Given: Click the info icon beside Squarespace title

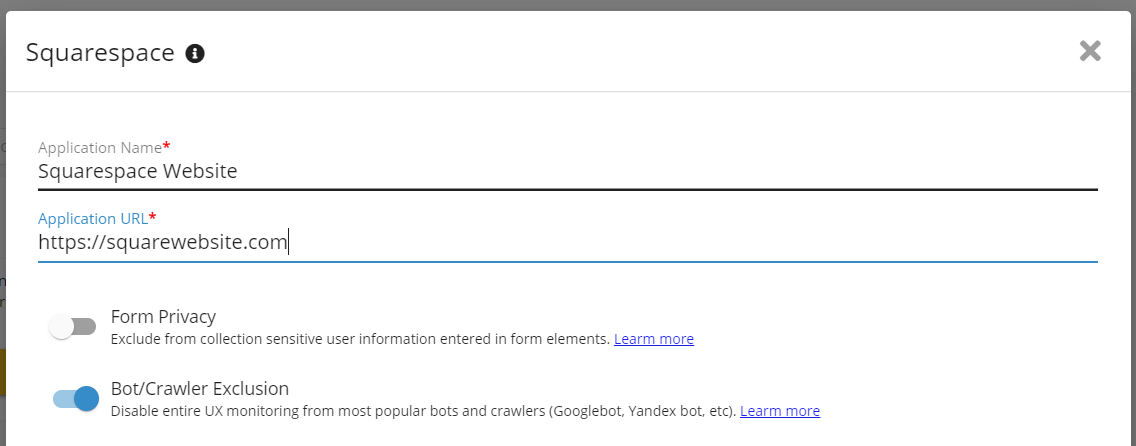Looking at the screenshot, I should (196, 53).
